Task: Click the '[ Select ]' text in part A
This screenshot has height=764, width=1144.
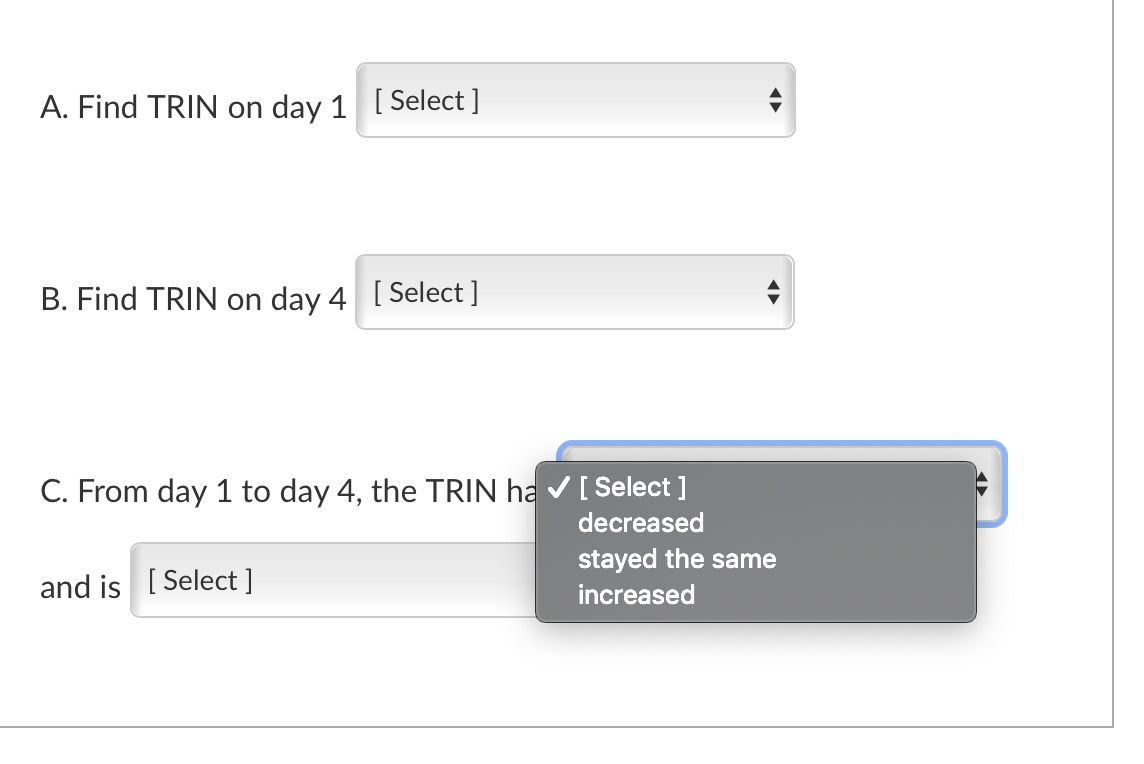Action: pos(425,100)
